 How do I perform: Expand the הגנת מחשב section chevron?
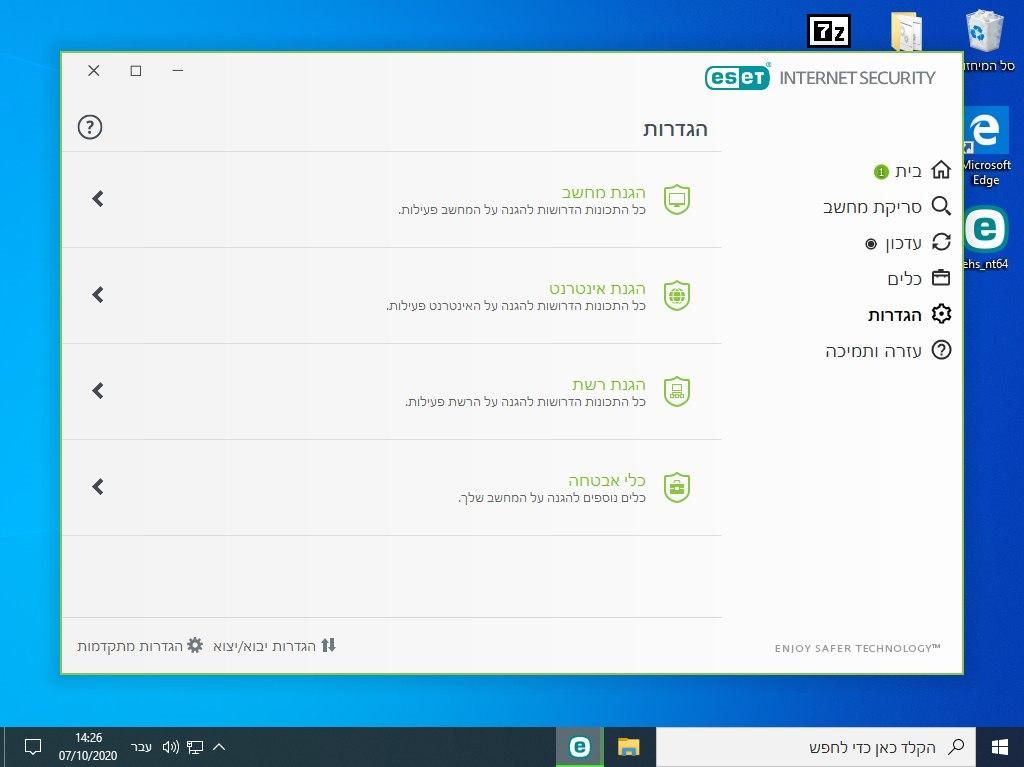pos(98,199)
